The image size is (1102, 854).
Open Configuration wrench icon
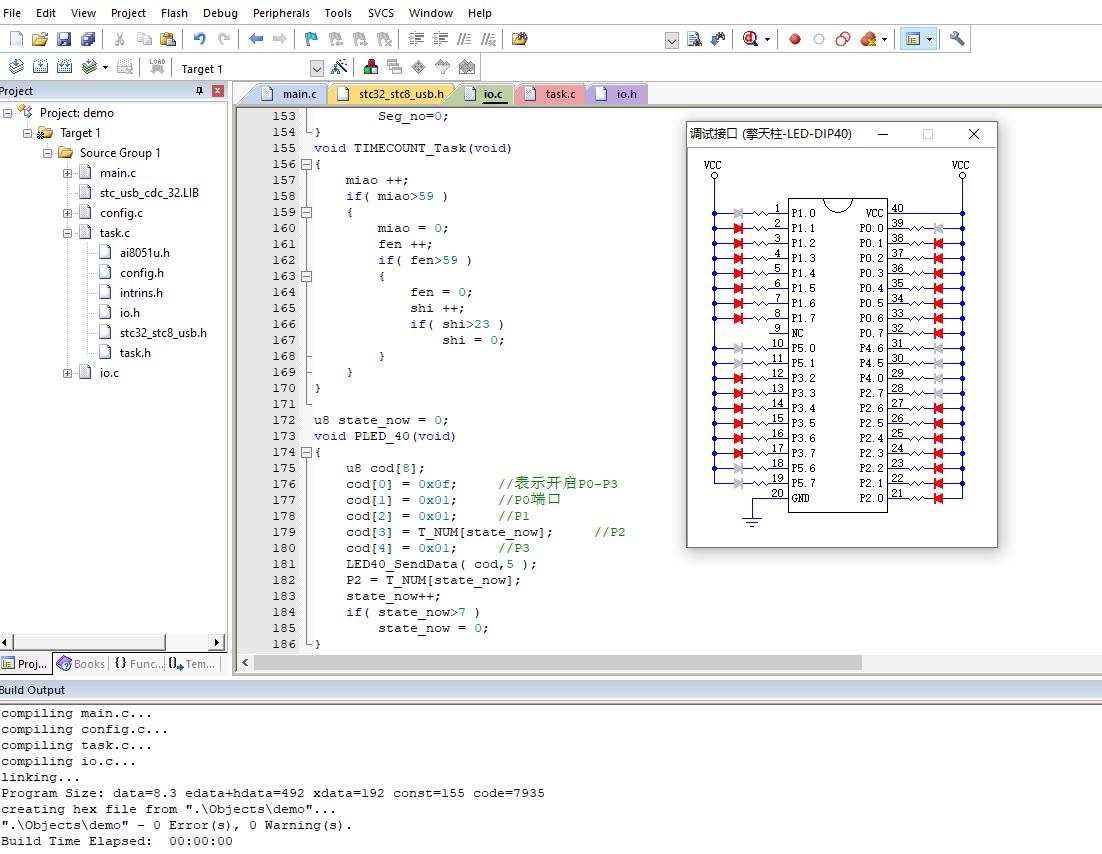click(x=957, y=39)
